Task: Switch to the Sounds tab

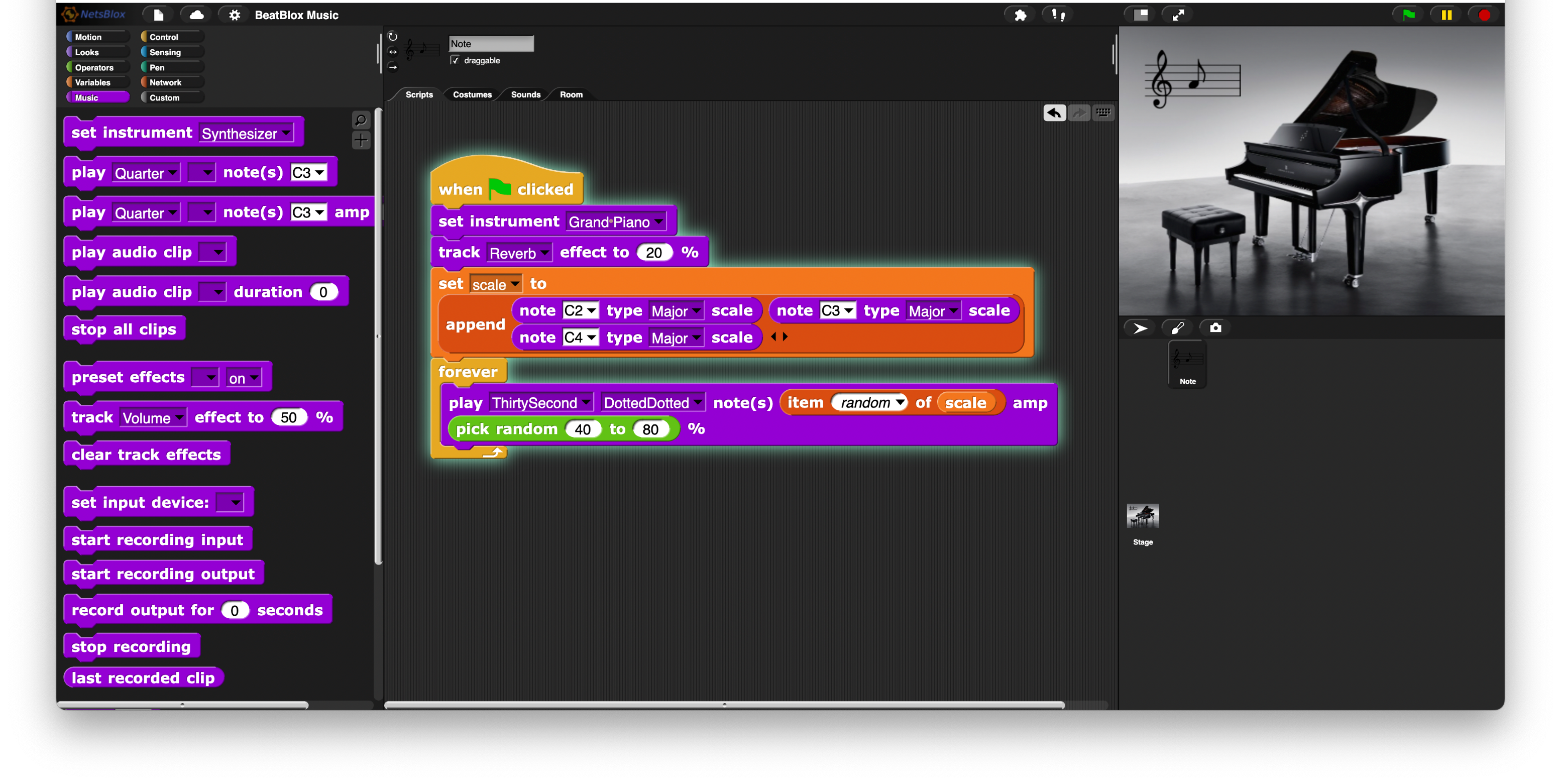Action: (525, 94)
